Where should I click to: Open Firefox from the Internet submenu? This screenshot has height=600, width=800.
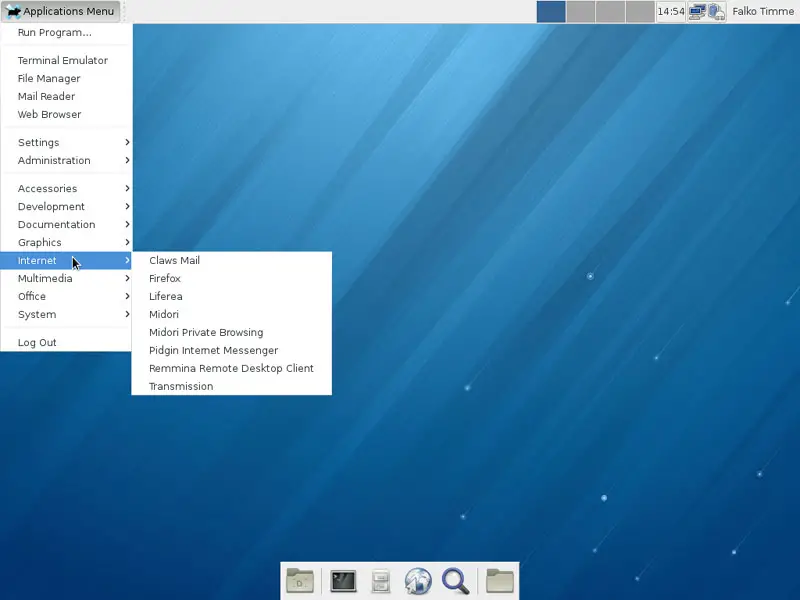(x=232, y=279)
